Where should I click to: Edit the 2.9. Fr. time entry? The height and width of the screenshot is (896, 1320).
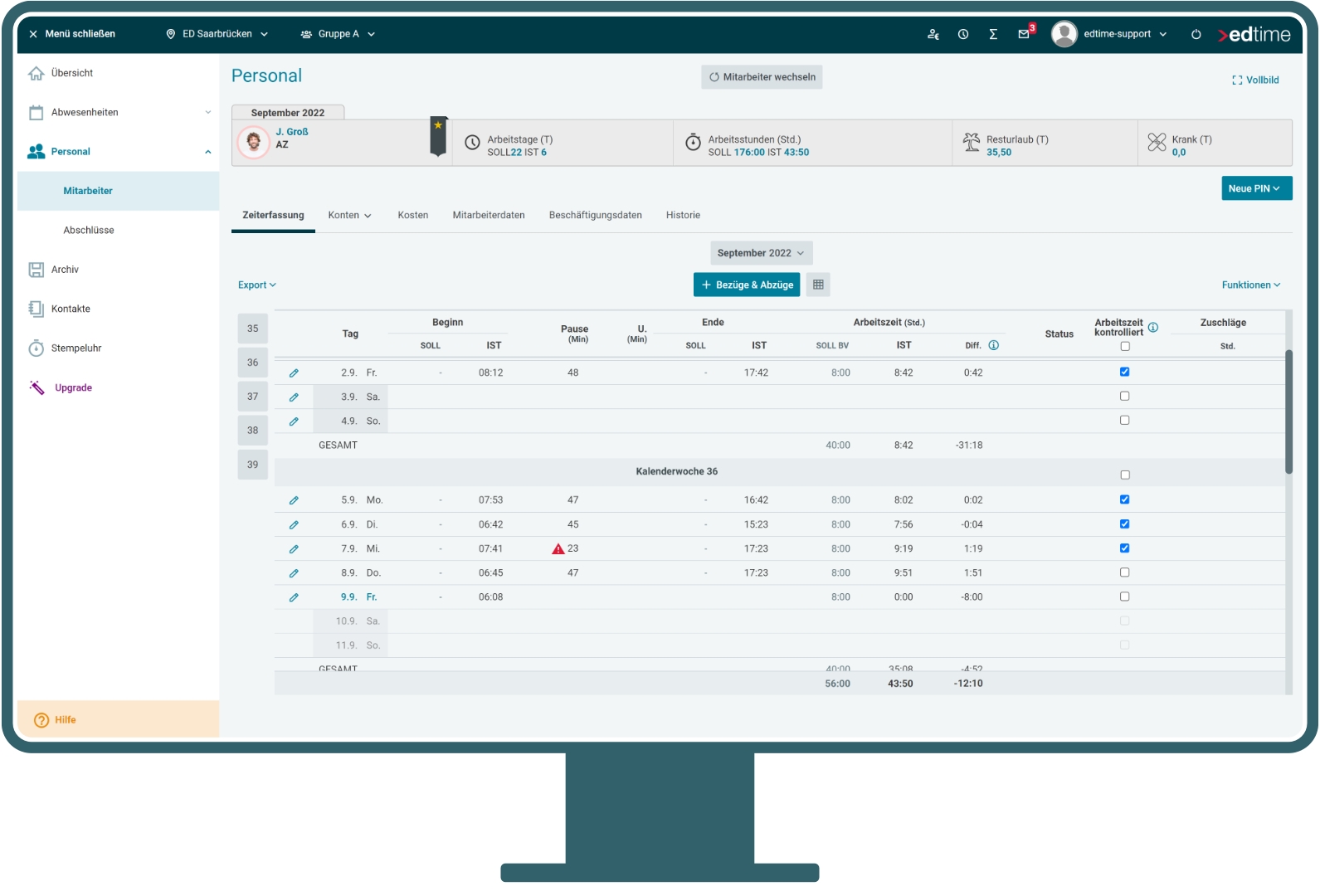coord(294,373)
